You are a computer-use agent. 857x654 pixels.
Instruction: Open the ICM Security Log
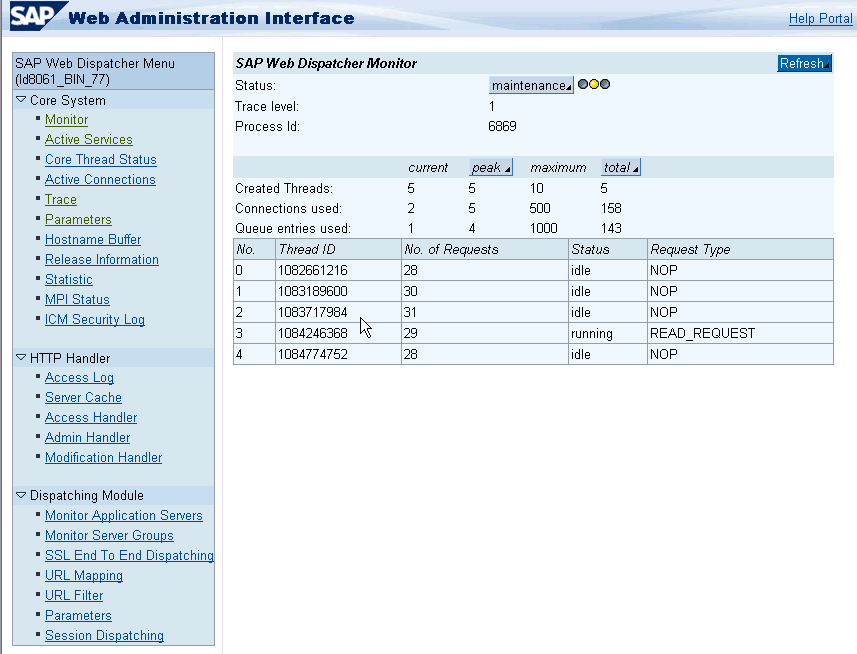point(94,320)
